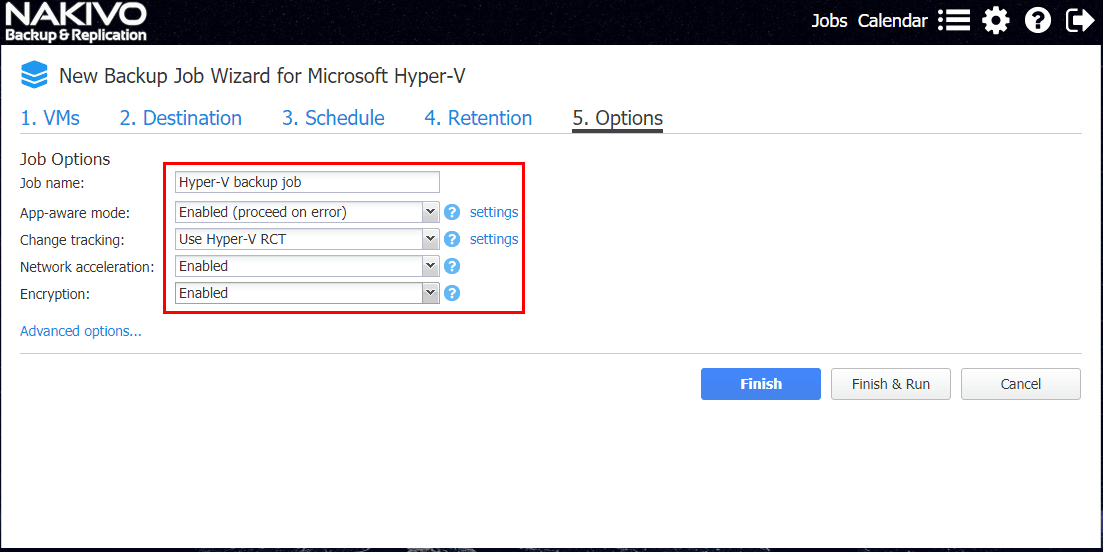This screenshot has width=1103, height=552.
Task: Open App-aware mode settings link
Action: [494, 212]
